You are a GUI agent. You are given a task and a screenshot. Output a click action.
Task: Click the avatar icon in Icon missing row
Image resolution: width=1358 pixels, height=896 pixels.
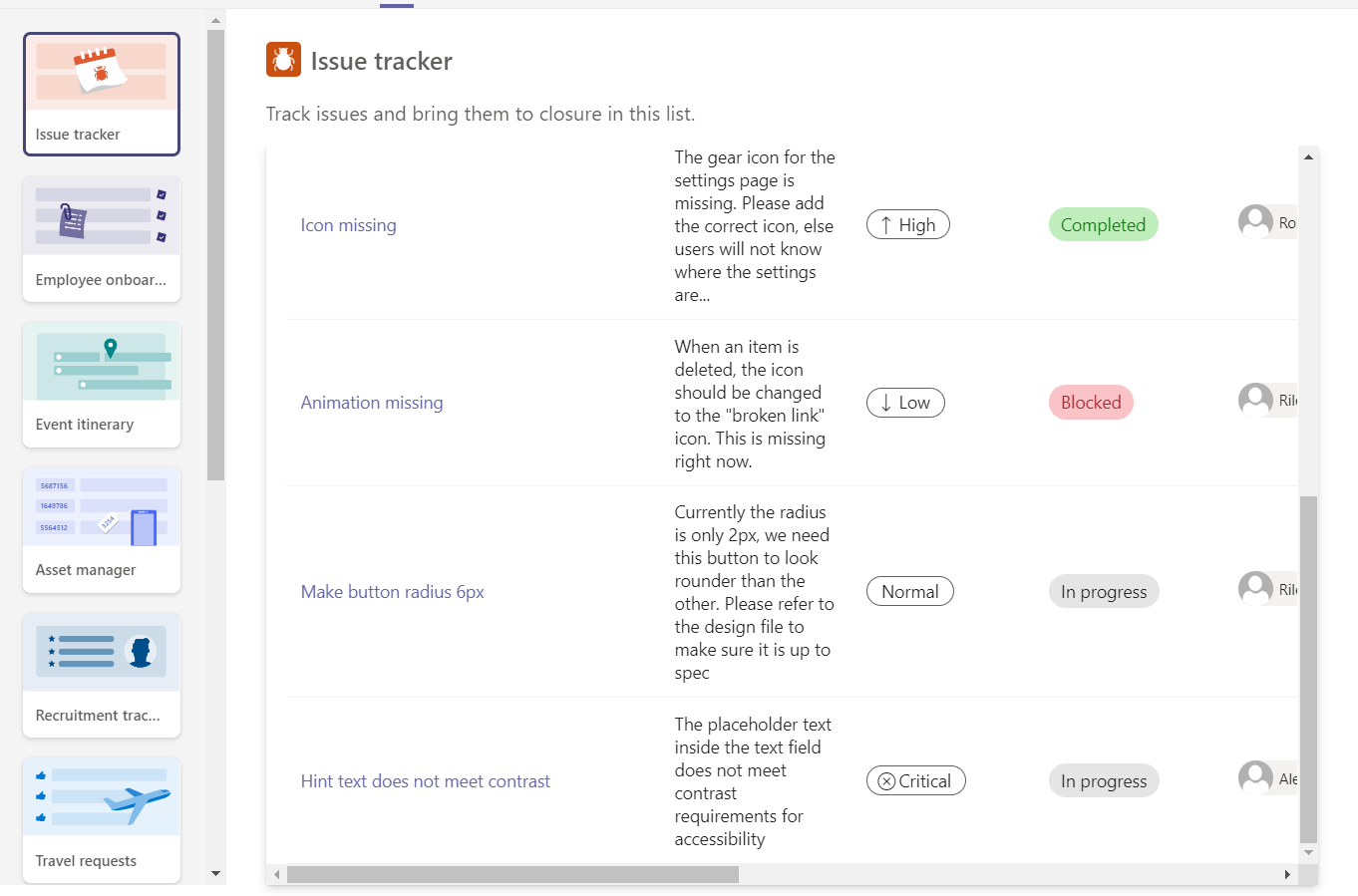pyautogui.click(x=1255, y=221)
